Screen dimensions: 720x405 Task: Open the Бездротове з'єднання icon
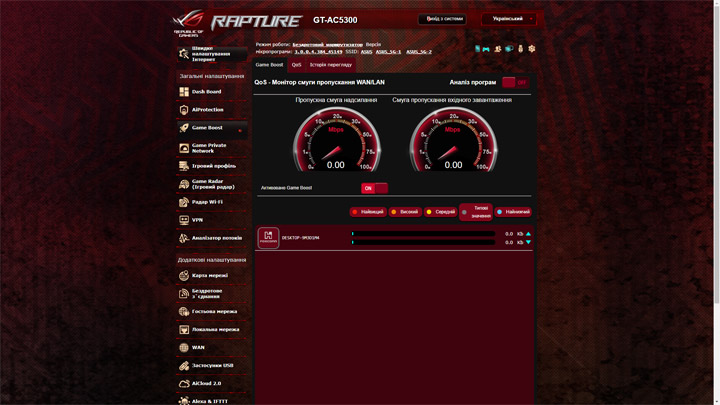point(184,293)
